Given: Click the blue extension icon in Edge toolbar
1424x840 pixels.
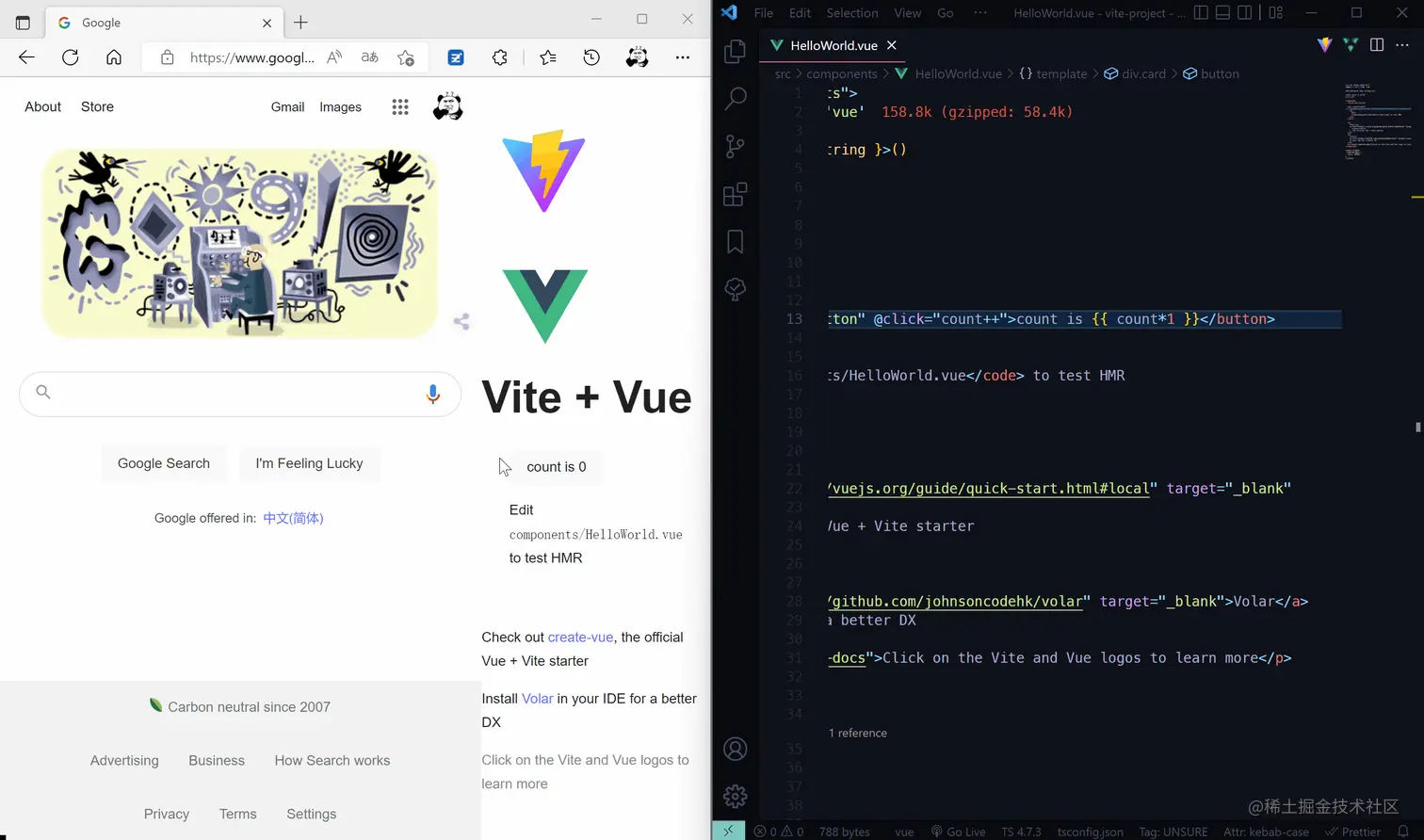Looking at the screenshot, I should [456, 57].
